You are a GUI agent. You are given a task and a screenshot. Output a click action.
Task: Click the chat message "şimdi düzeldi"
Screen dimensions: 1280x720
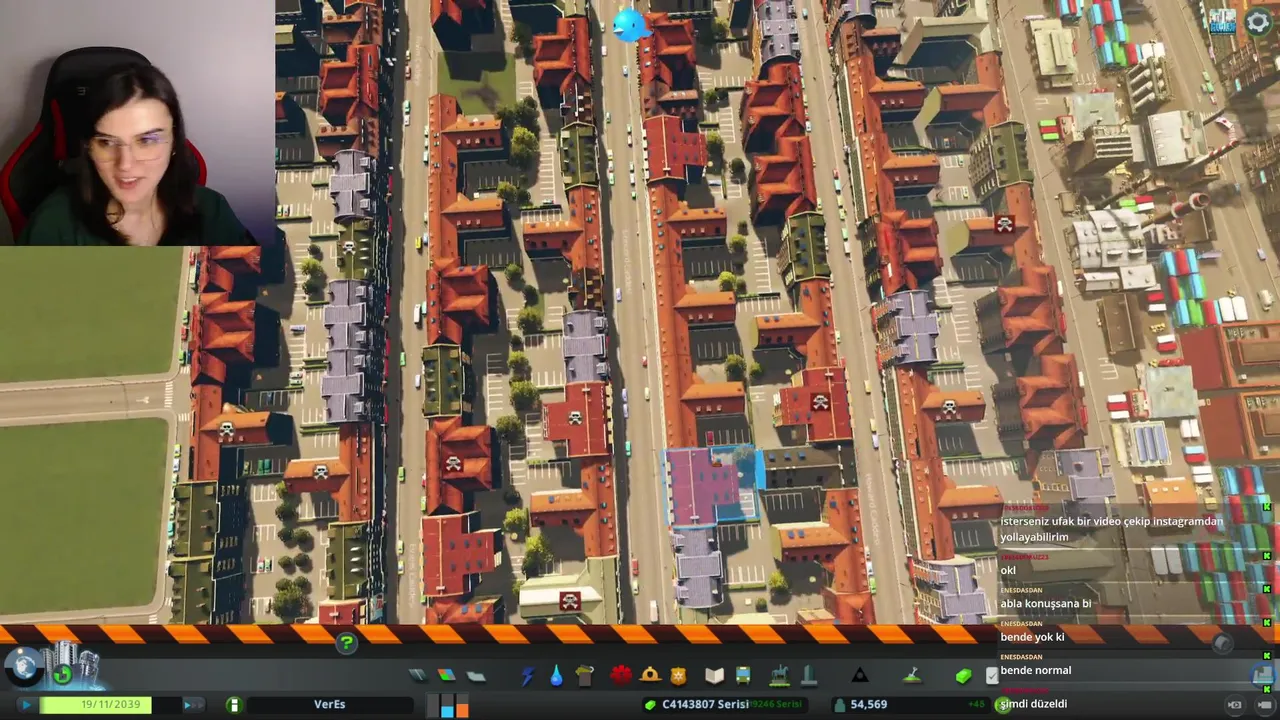1034,704
